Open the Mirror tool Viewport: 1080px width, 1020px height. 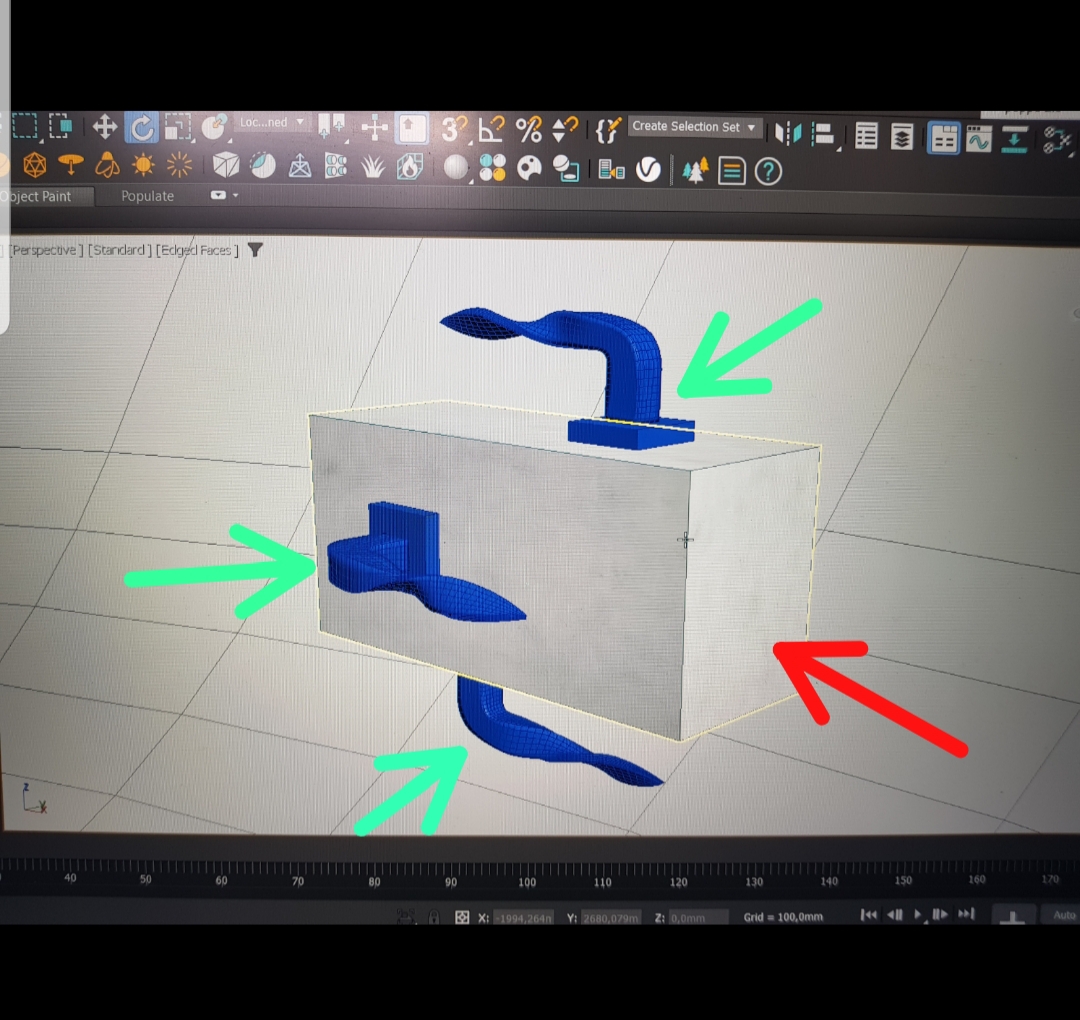tap(791, 127)
